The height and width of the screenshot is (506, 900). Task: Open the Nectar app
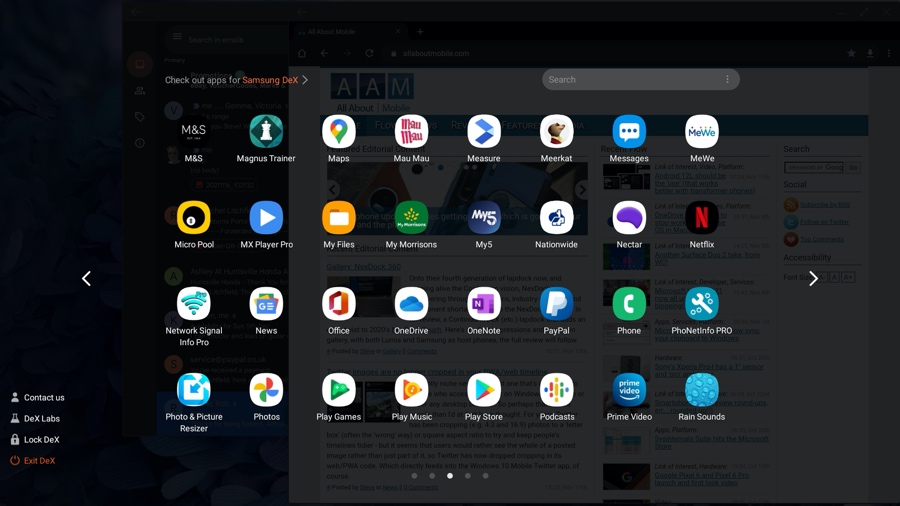pos(629,218)
